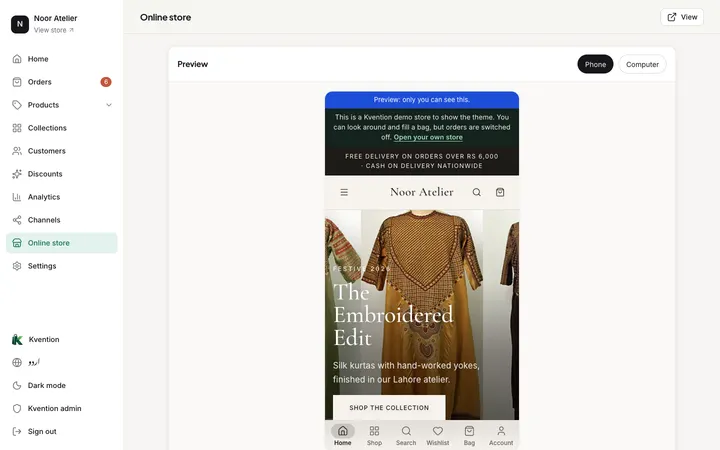Open the Orders page
This screenshot has height=450, width=720.
(62, 82)
